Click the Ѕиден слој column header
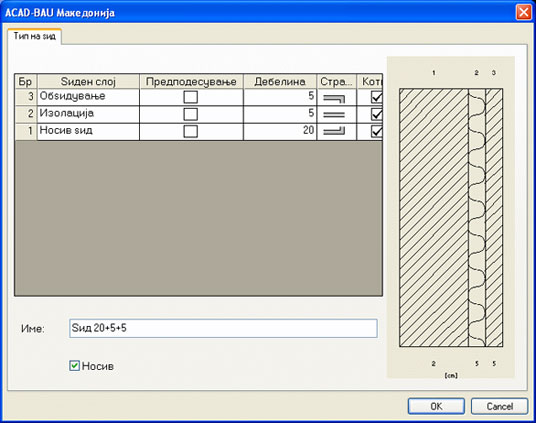 click(88, 81)
